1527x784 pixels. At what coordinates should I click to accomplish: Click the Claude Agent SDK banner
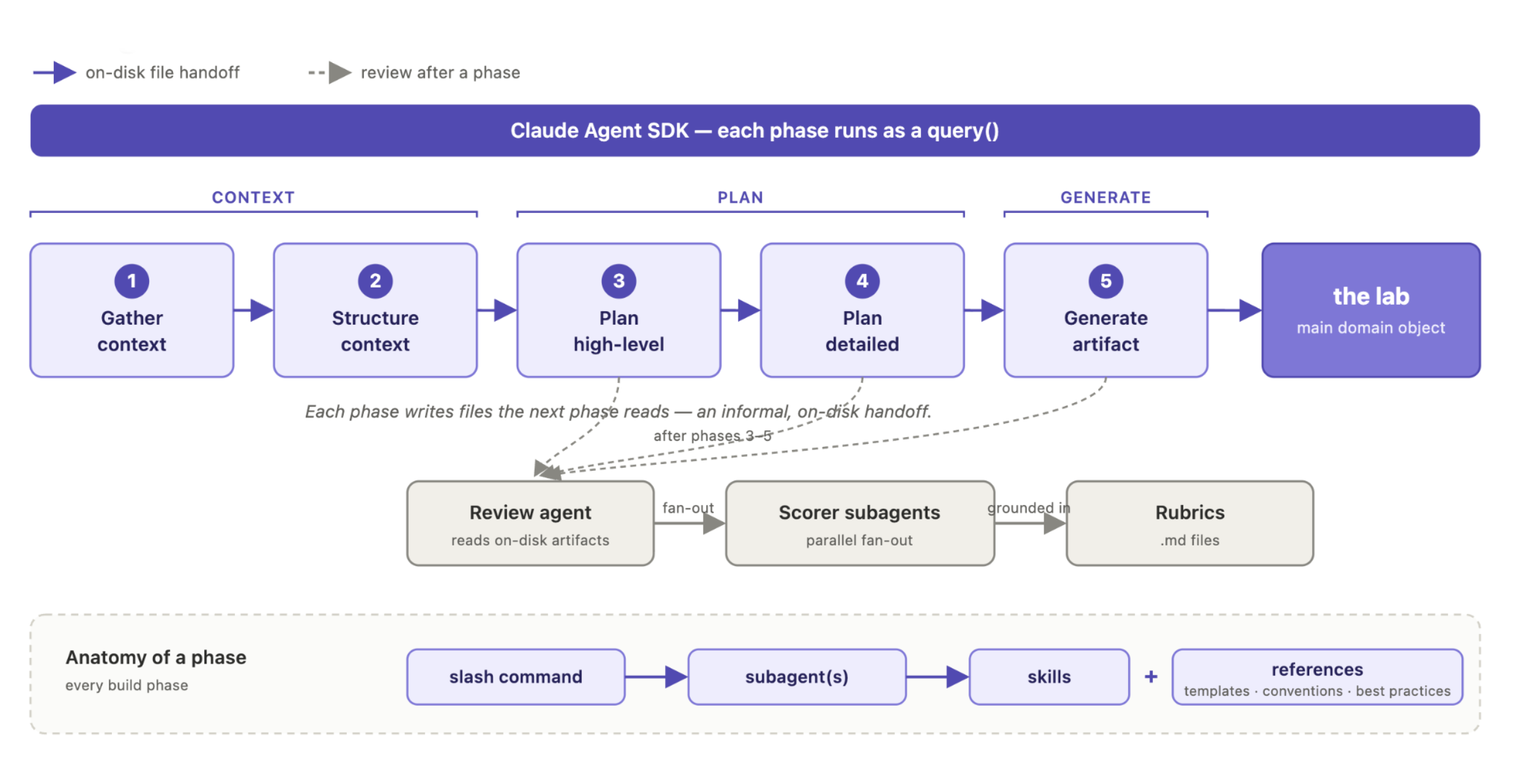755,130
